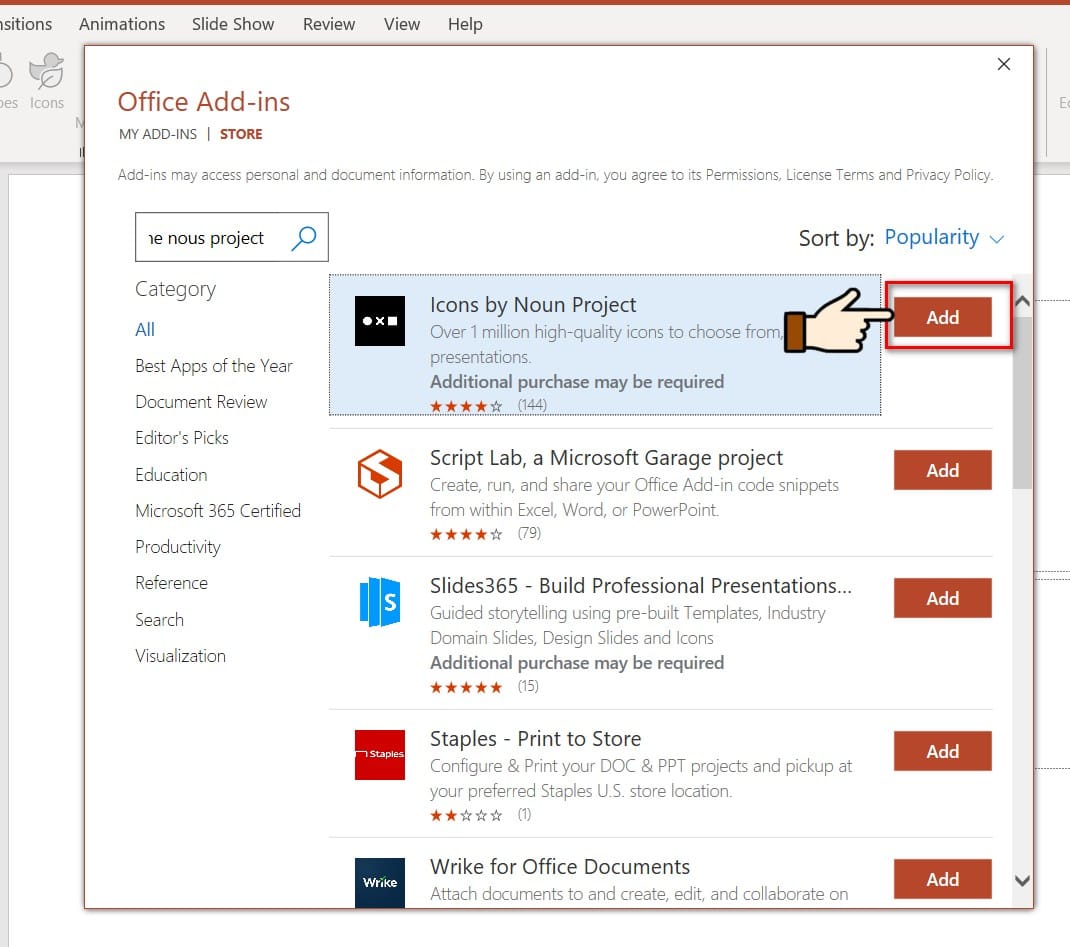Open the Staples - Print to Store title
This screenshot has height=947, width=1070.
(536, 739)
